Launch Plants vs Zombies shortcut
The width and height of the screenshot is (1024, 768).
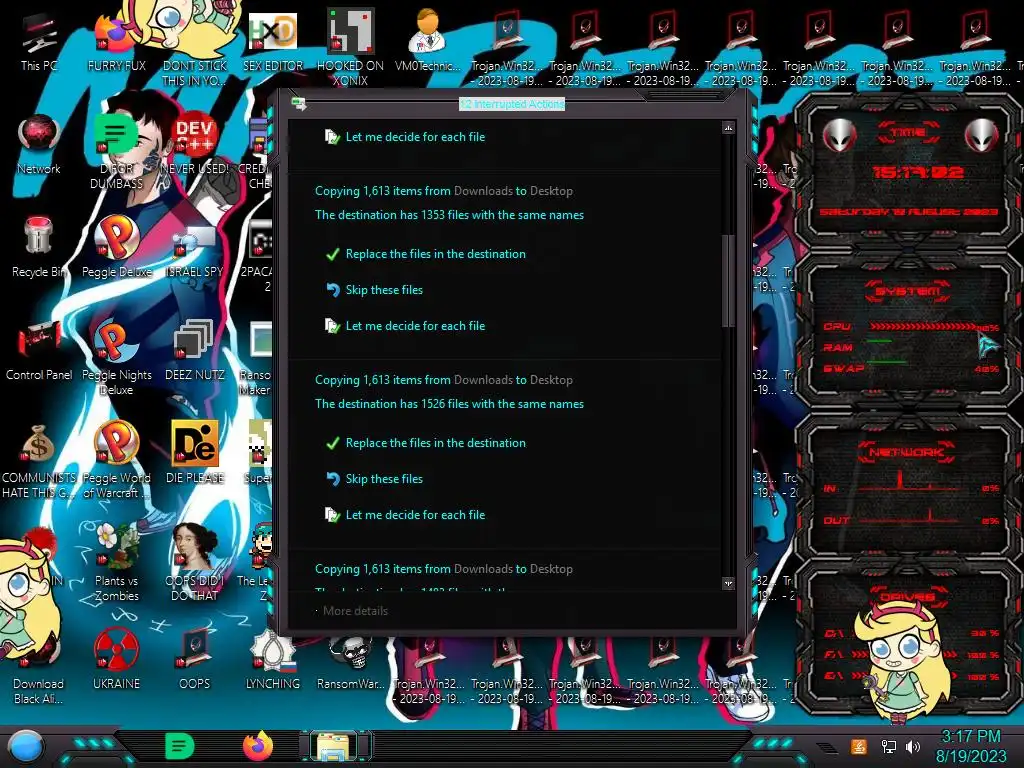point(116,563)
